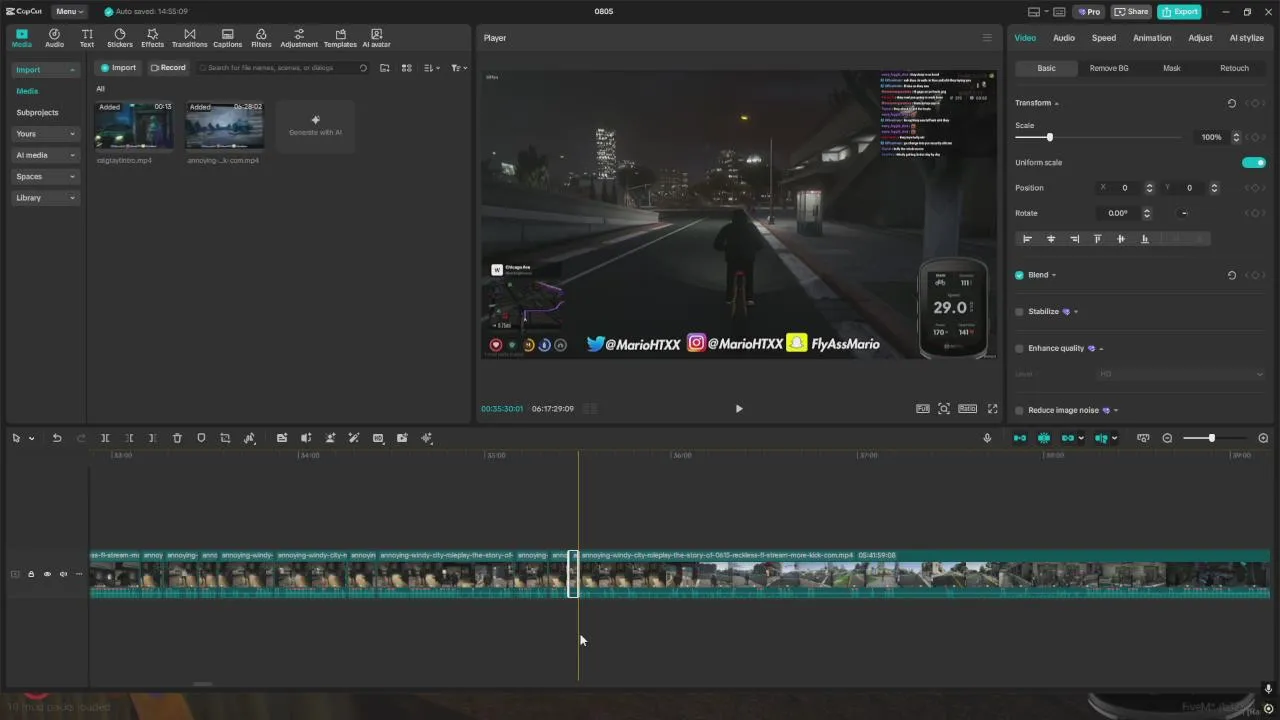The image size is (1280, 720).
Task: Click the Scale keyframe diamond icon
Action: (1255, 137)
